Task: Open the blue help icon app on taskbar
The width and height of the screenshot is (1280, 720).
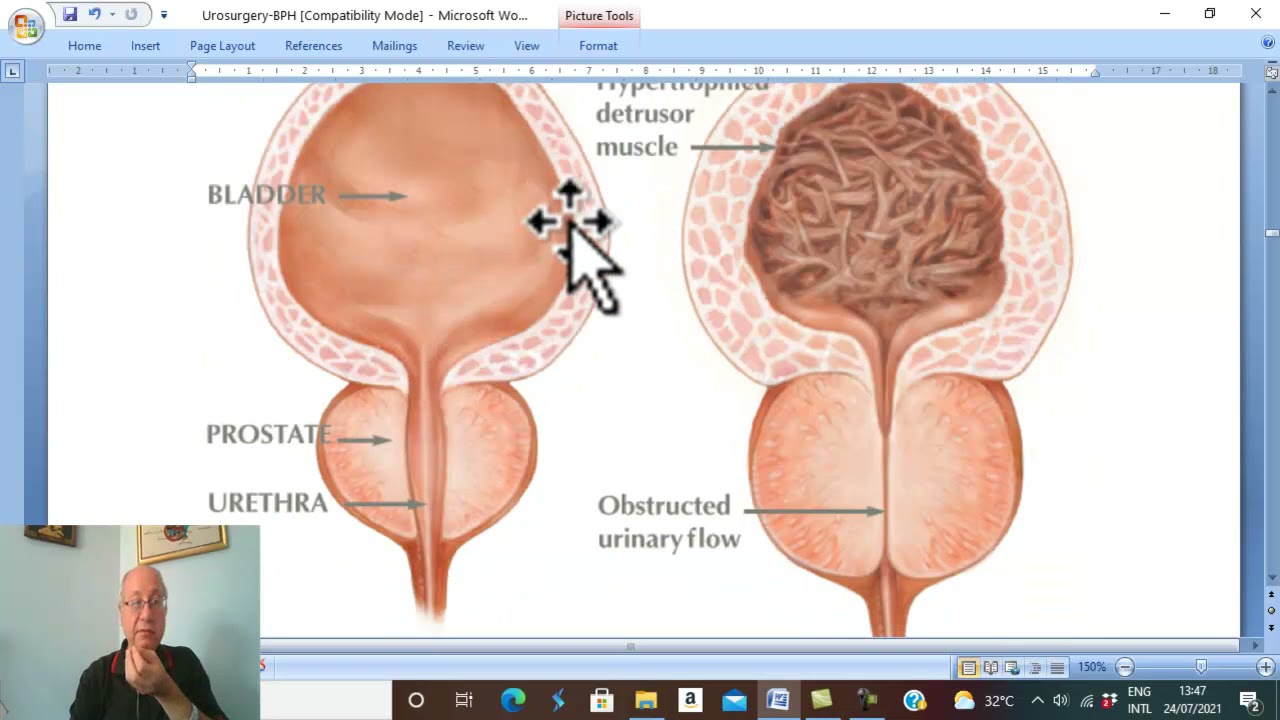Action: [x=914, y=700]
